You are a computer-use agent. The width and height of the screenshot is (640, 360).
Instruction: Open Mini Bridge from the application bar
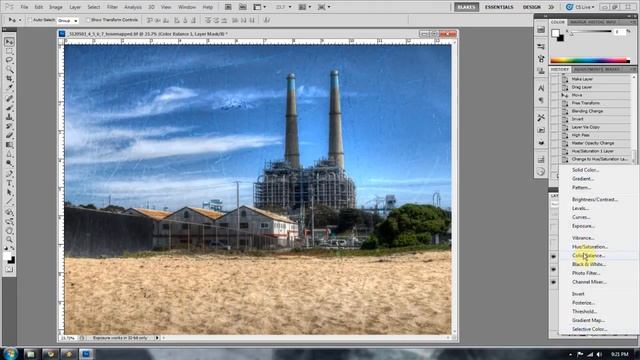pyautogui.click(x=242, y=7)
